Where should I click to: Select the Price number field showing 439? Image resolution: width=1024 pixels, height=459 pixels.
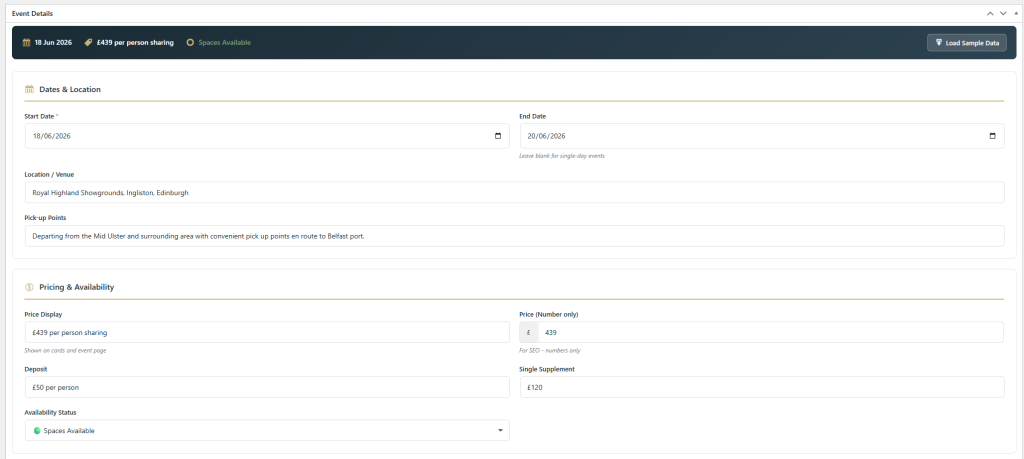coord(770,332)
